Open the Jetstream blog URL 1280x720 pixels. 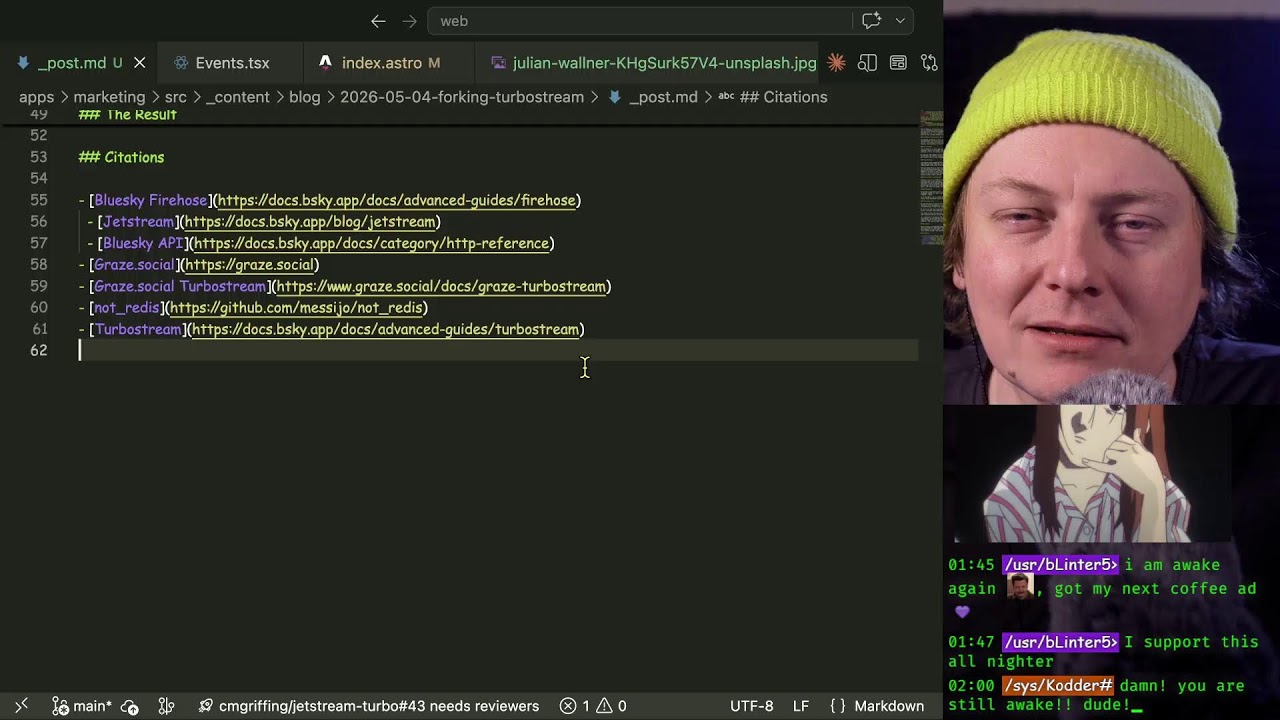(x=310, y=222)
